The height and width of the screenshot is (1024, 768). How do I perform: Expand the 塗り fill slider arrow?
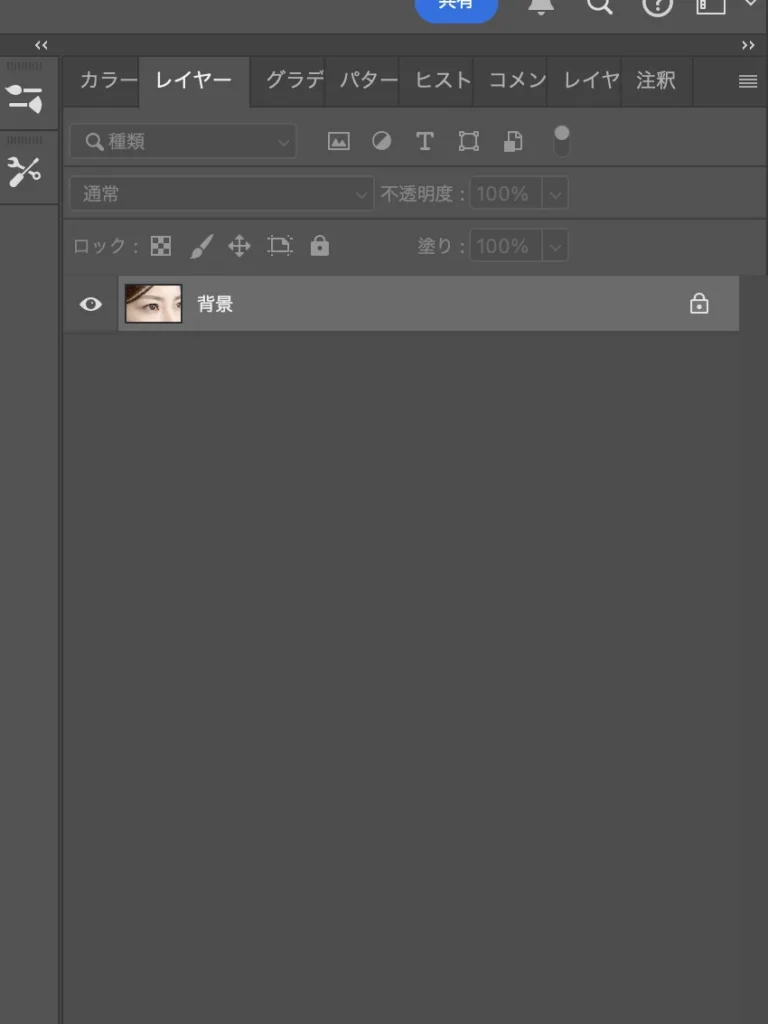click(555, 246)
